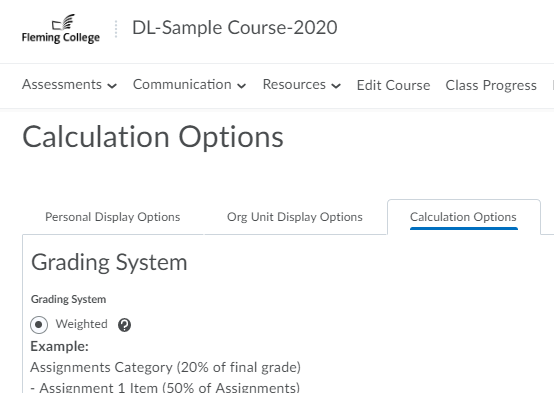Click the Assessments chevron arrow
Image resolution: width=554 pixels, height=393 pixels.
[112, 86]
